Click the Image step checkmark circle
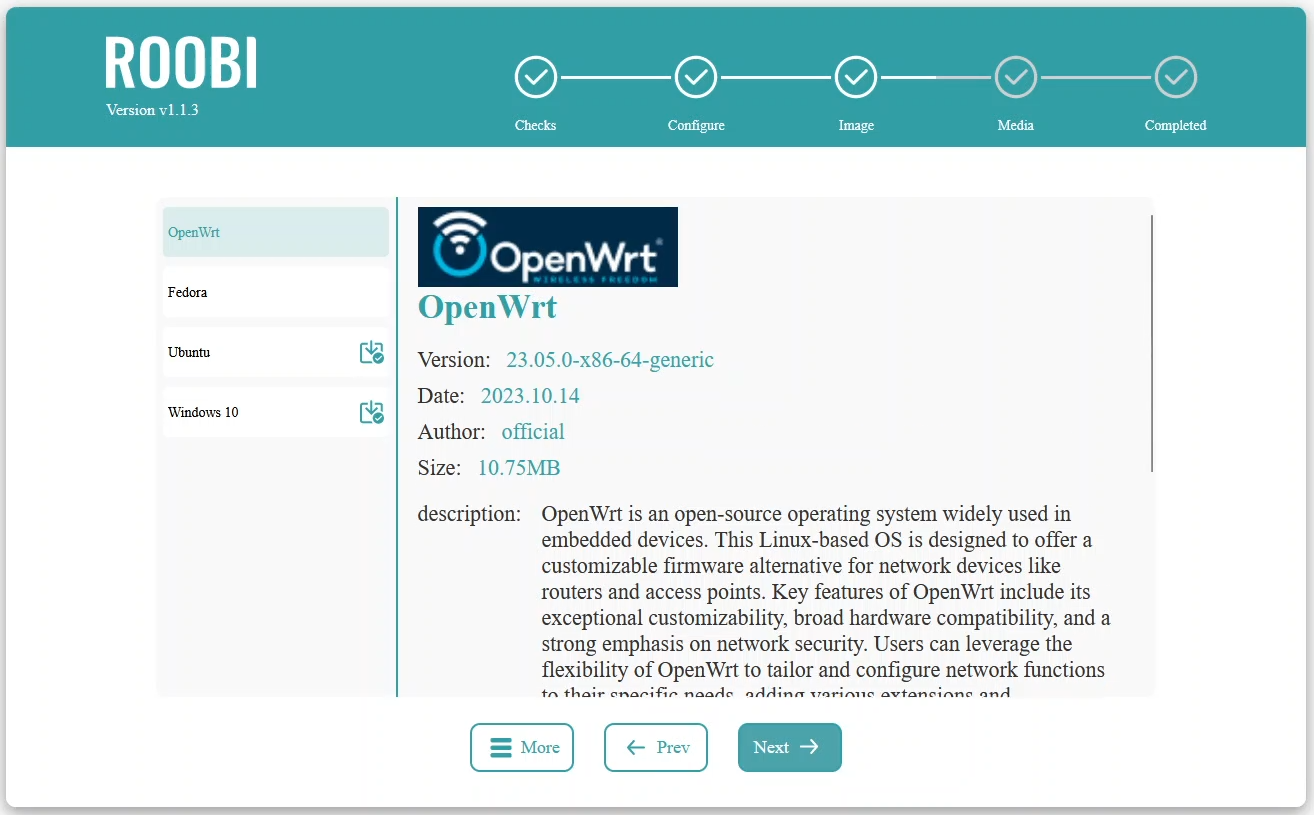1314x815 pixels. pos(856,77)
